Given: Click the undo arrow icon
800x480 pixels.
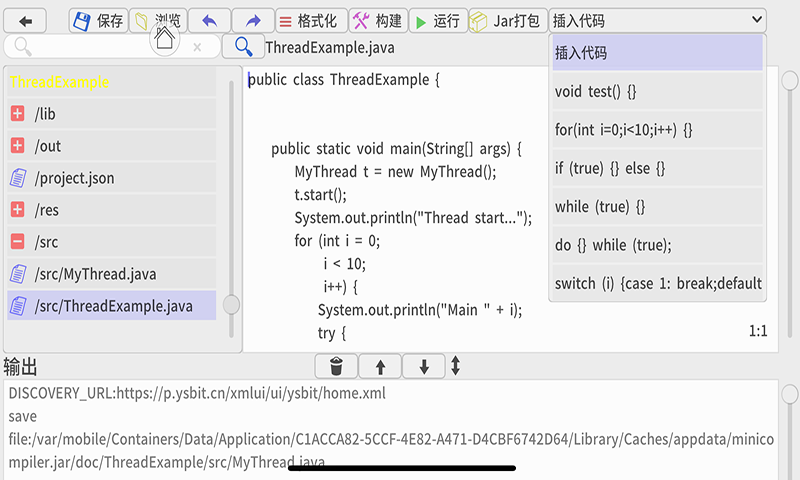Looking at the screenshot, I should (x=209, y=21).
